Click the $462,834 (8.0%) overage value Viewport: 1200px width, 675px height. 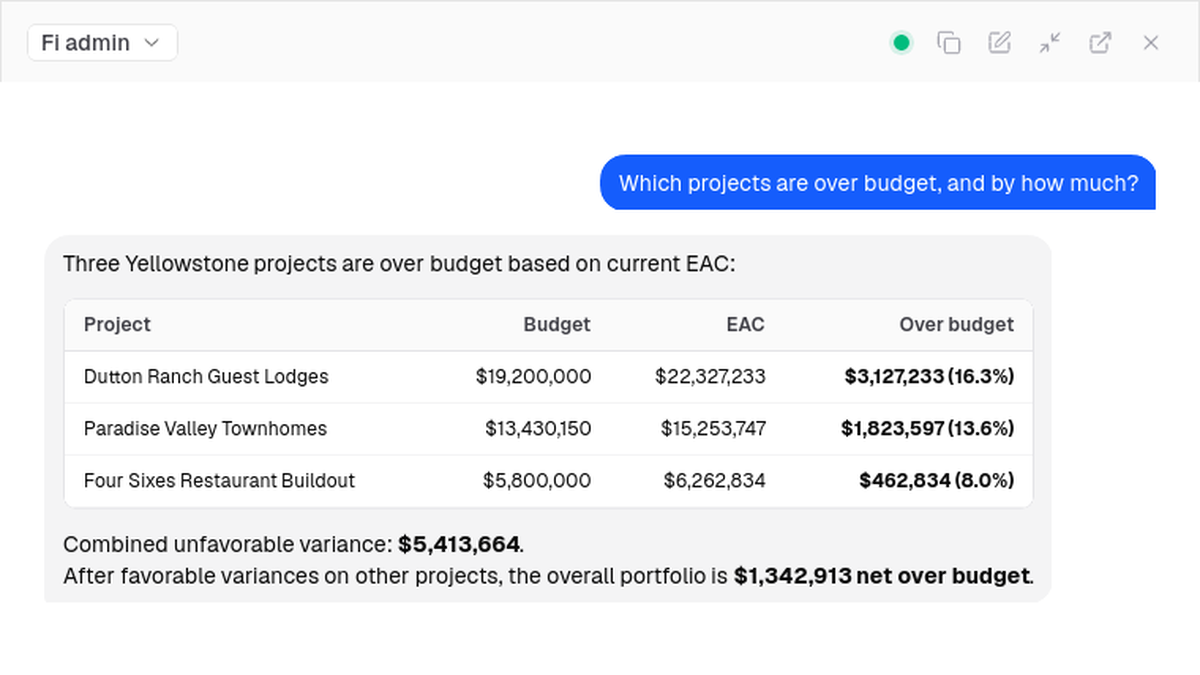click(936, 481)
